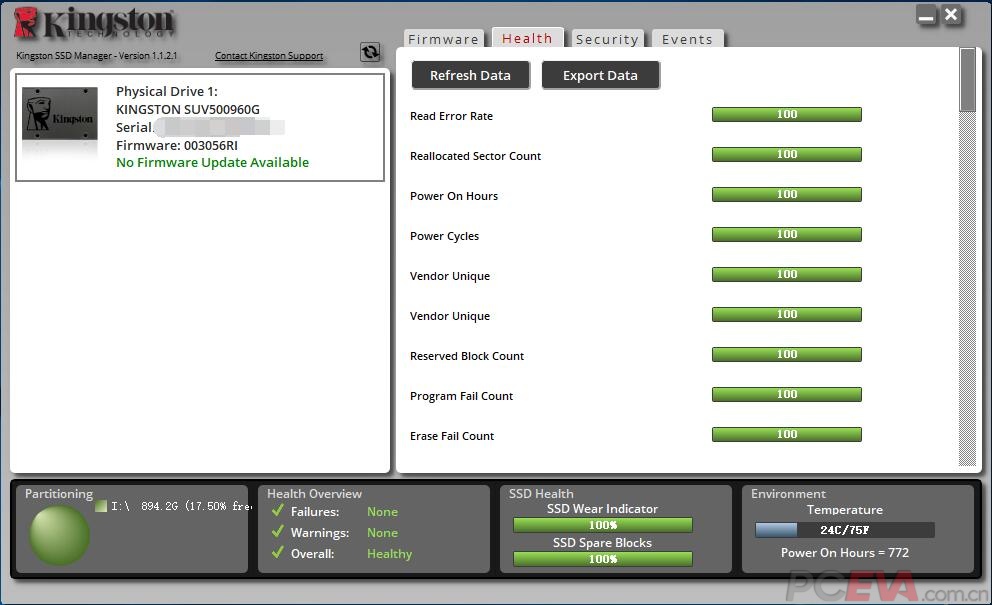This screenshot has height=605, width=992.
Task: Click the health list scrollbar thumb
Action: coord(967,80)
